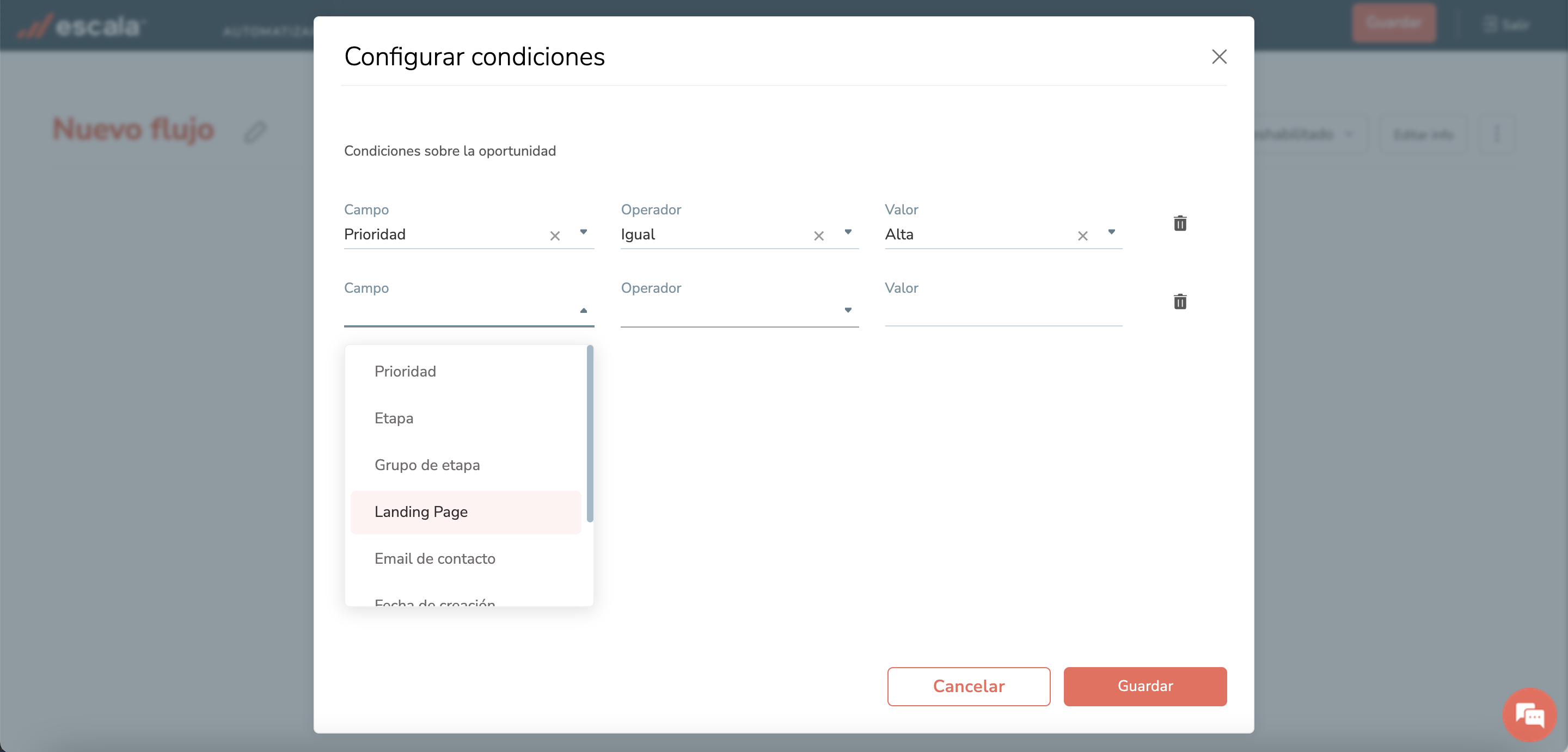Open the three-dot more options menu
The height and width of the screenshot is (752, 1568).
(1497, 134)
